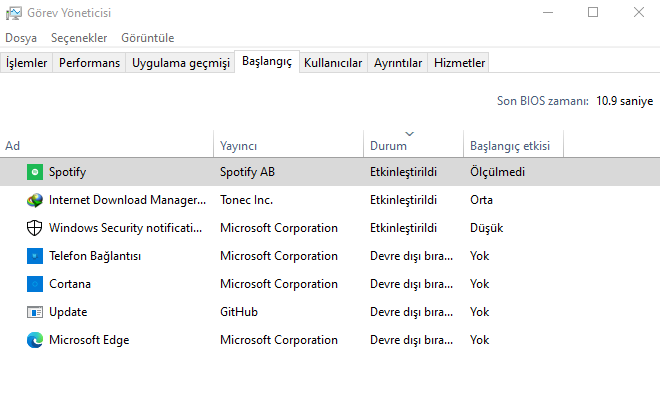Image resolution: width=660 pixels, height=409 pixels.
Task: Switch to the Performans tab
Action: point(89,63)
